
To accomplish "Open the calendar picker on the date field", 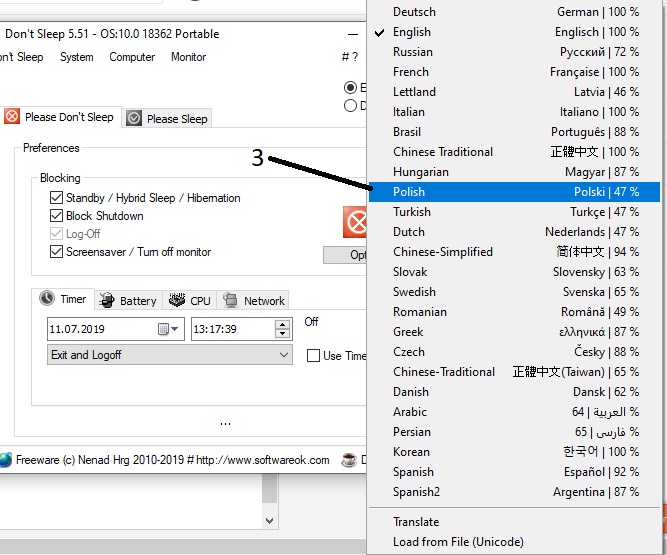I will 168,329.
